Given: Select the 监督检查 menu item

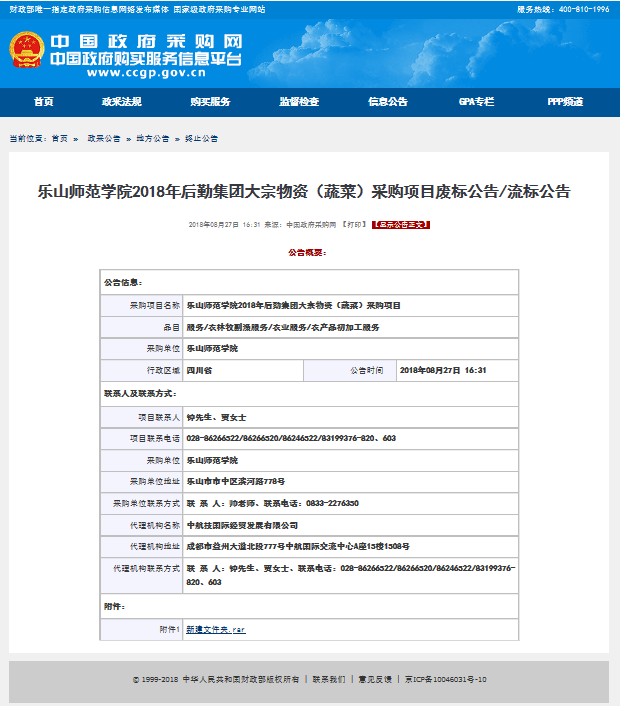Looking at the screenshot, I should pyautogui.click(x=299, y=102).
